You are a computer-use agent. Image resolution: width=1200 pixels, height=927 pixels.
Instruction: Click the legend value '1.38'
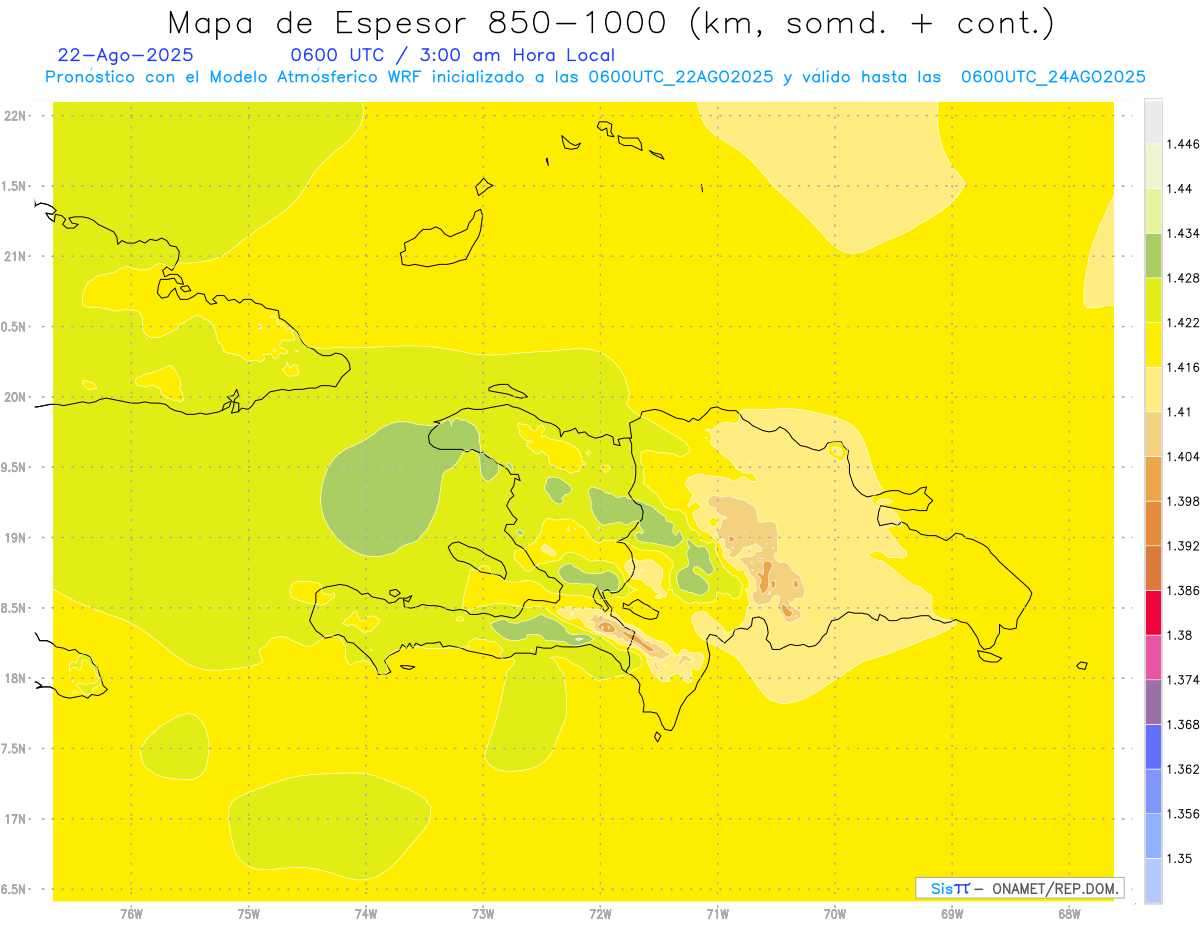coord(1178,635)
